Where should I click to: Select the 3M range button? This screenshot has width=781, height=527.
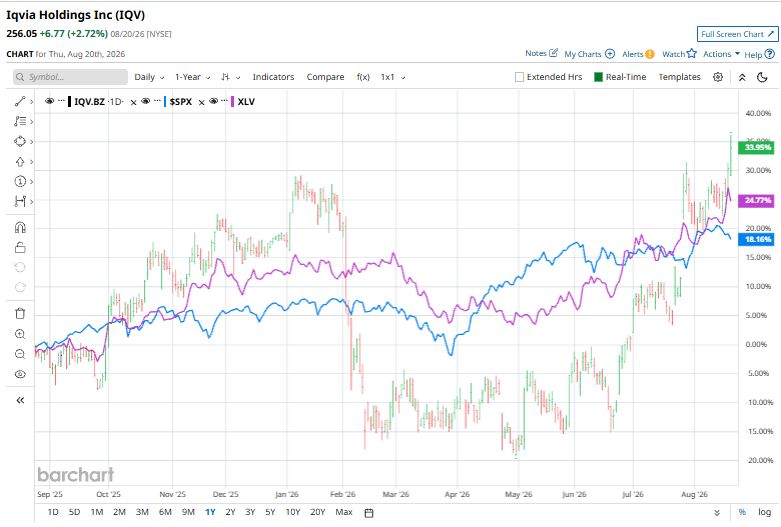(142, 512)
